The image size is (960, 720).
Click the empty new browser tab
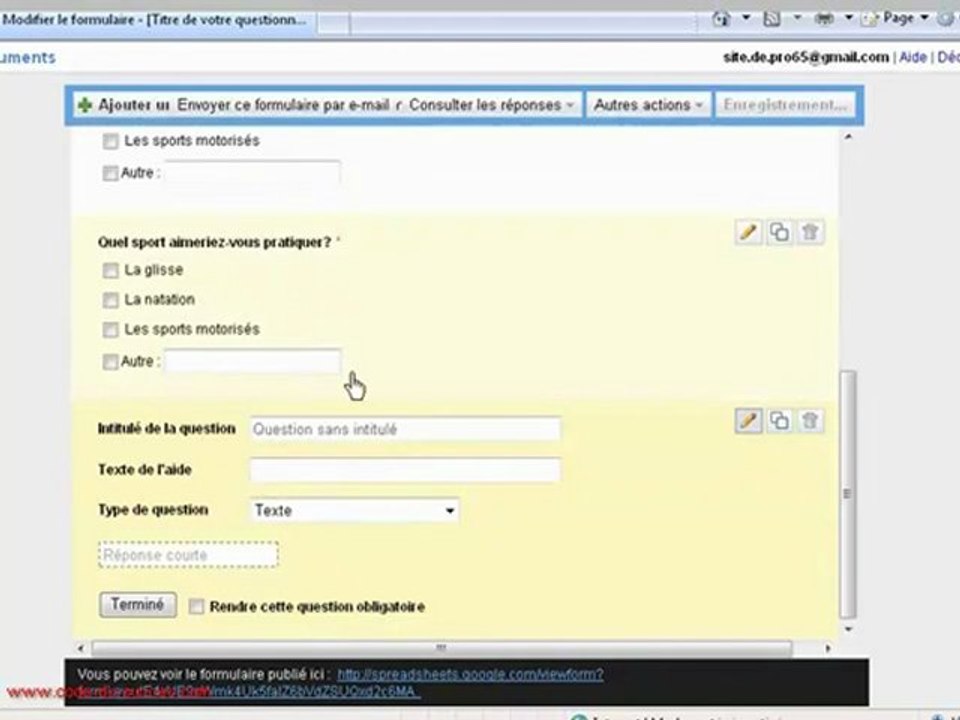coord(333,23)
